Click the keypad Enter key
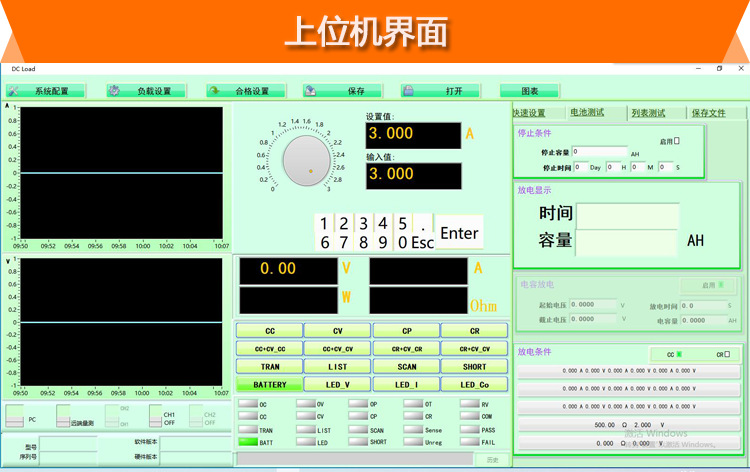Viewport: 750px width, 472px height. coord(459,233)
